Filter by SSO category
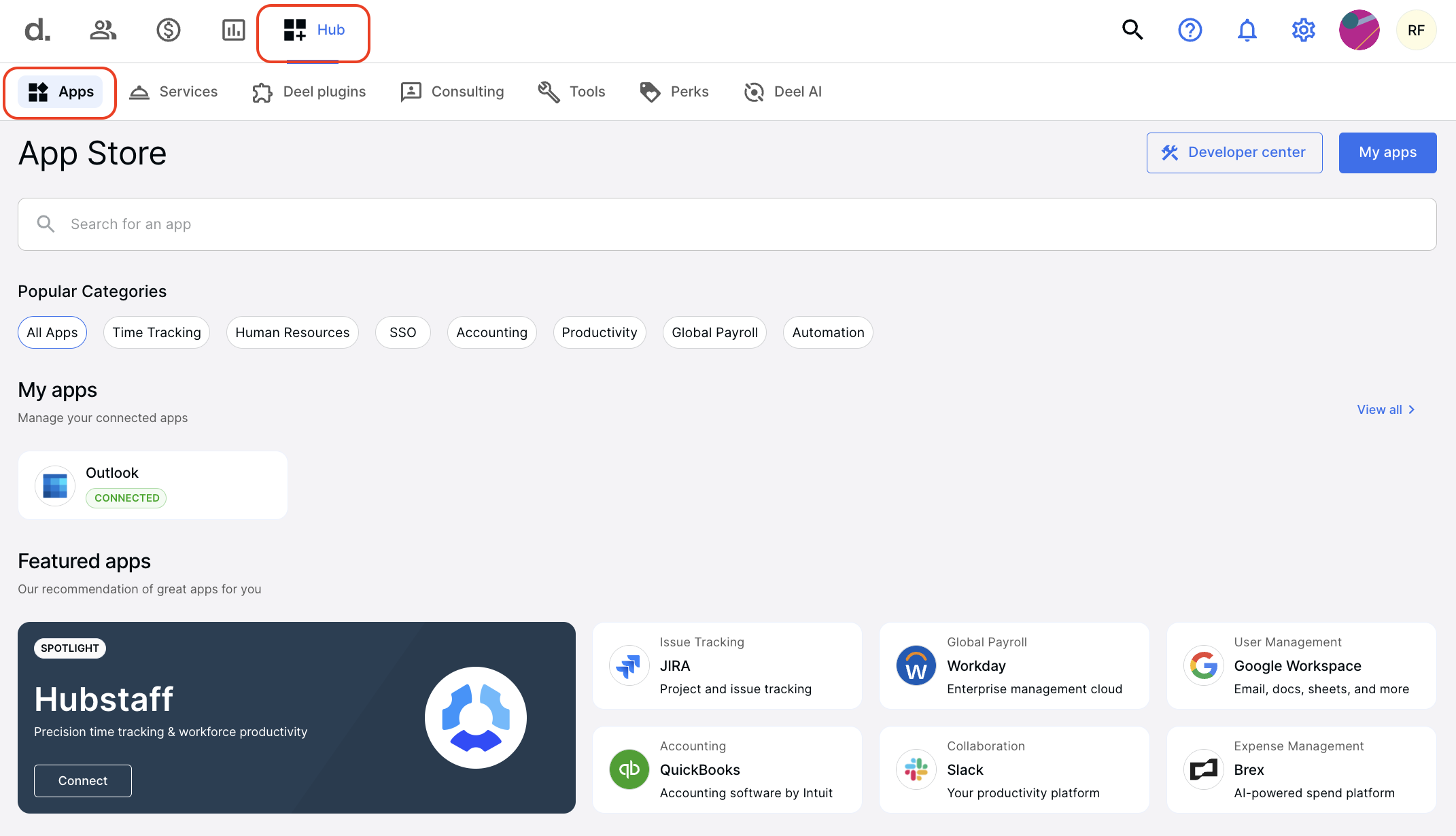The width and height of the screenshot is (1456, 836). (402, 332)
